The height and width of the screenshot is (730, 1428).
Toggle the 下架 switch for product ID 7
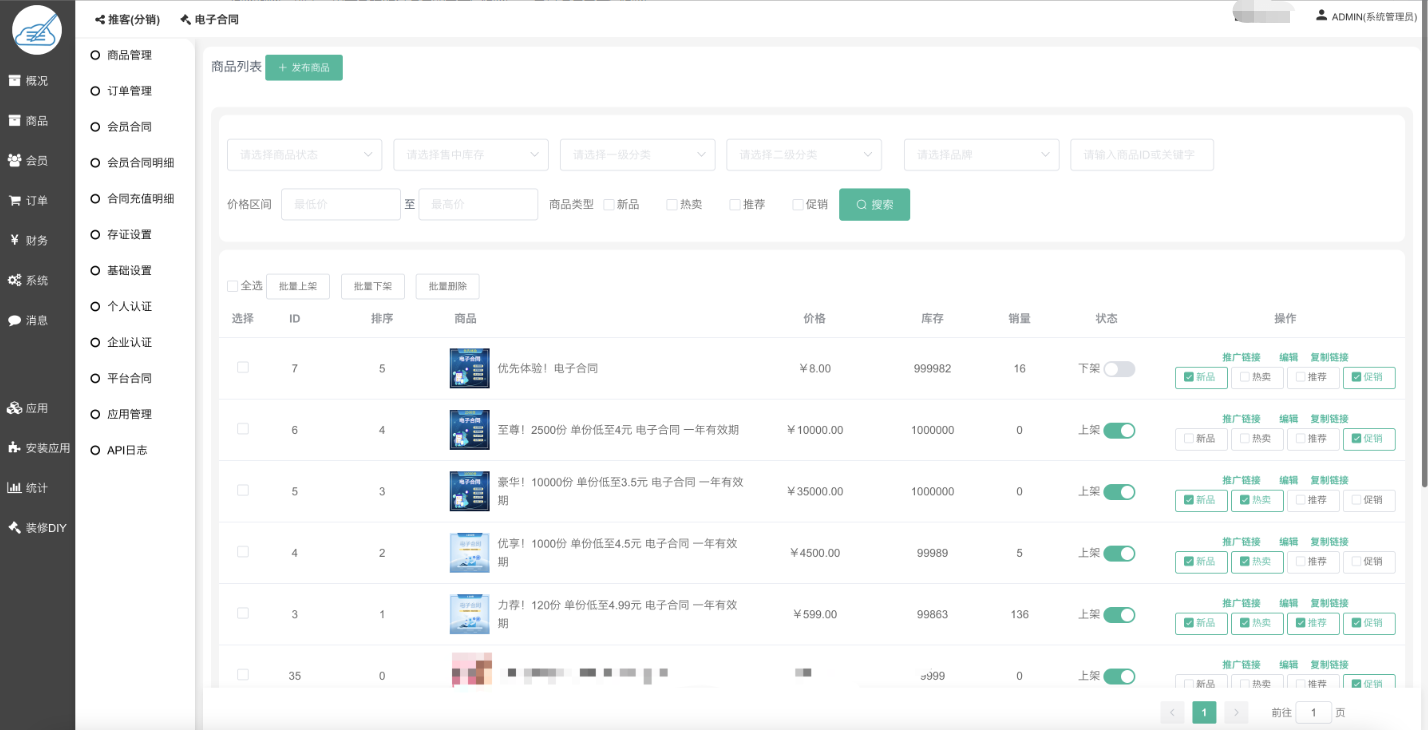coord(1119,369)
